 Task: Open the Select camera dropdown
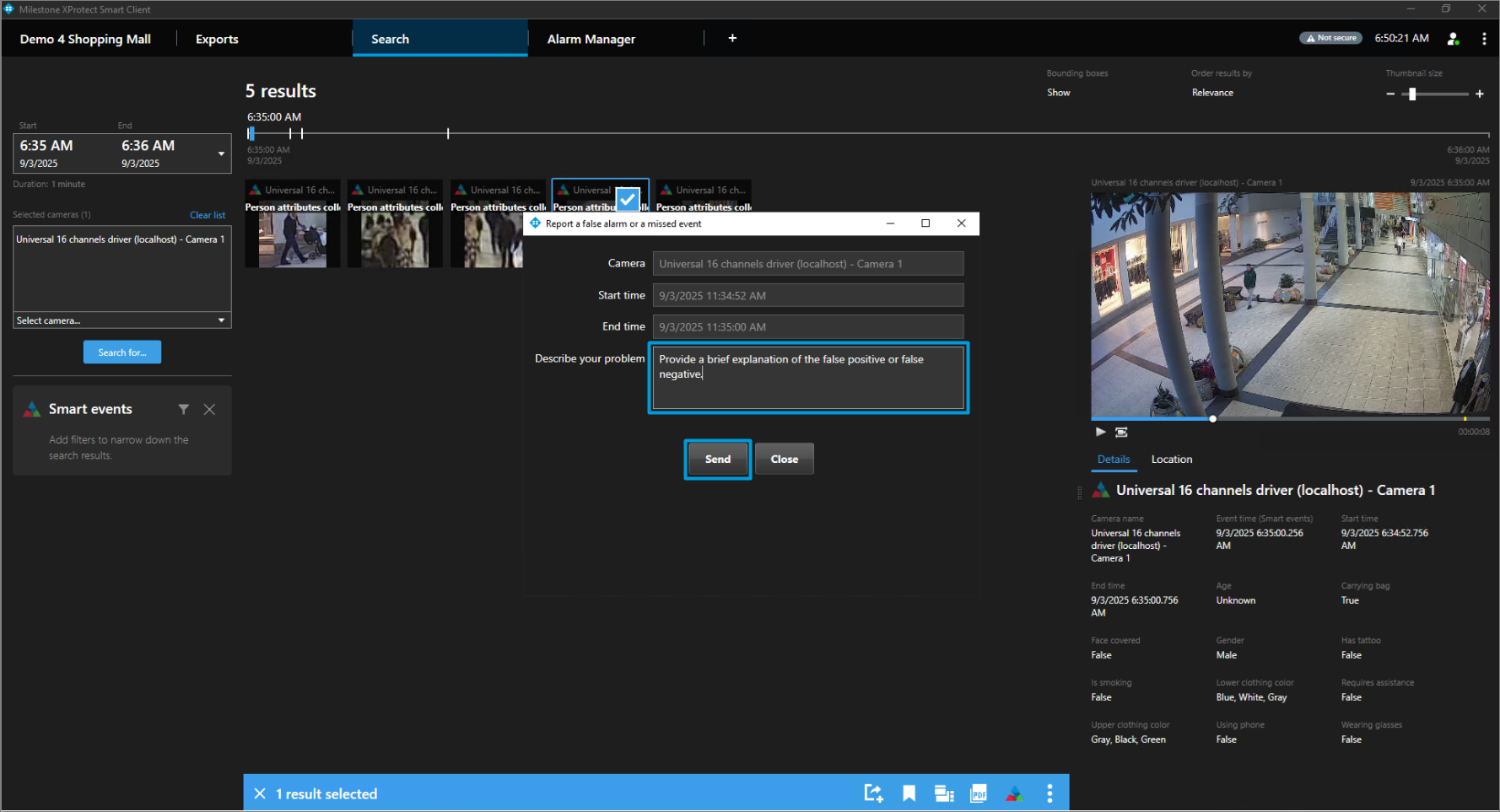tap(122, 320)
